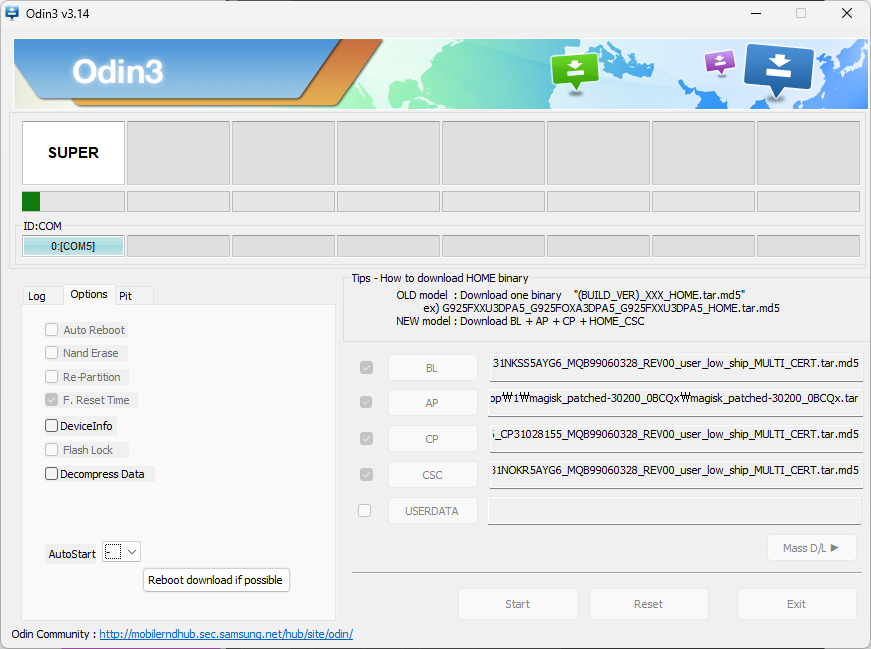Toggle the Auto Reboot checkbox
Viewport: 871px width, 649px height.
tap(52, 330)
